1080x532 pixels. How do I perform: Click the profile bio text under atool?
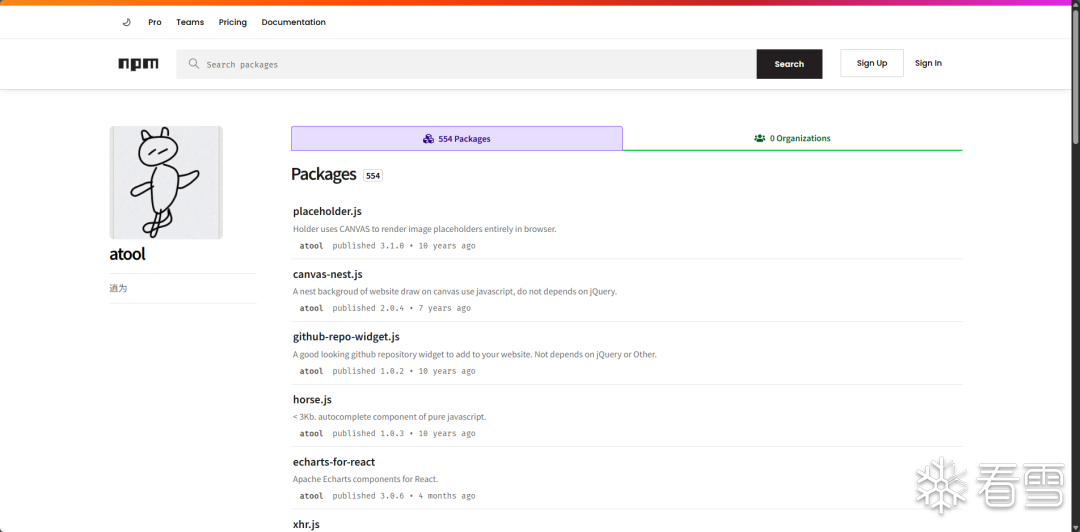click(118, 288)
